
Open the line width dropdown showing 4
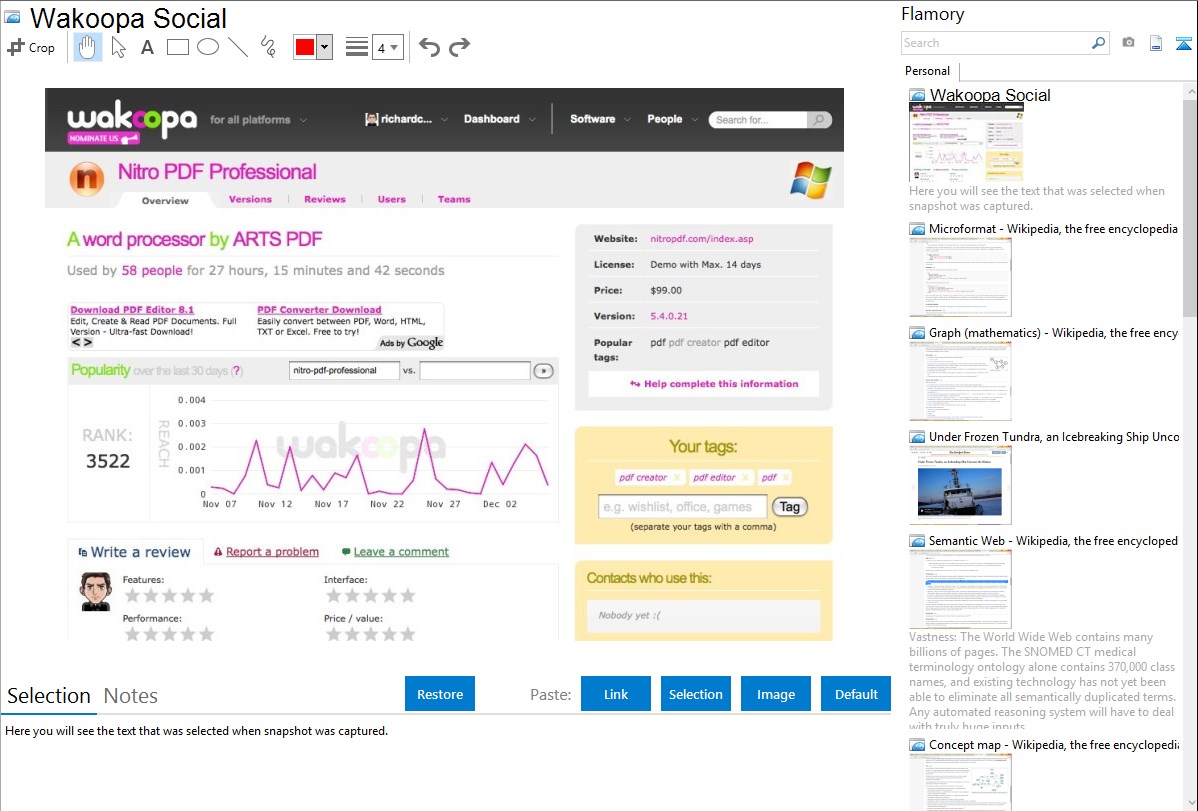(x=387, y=47)
